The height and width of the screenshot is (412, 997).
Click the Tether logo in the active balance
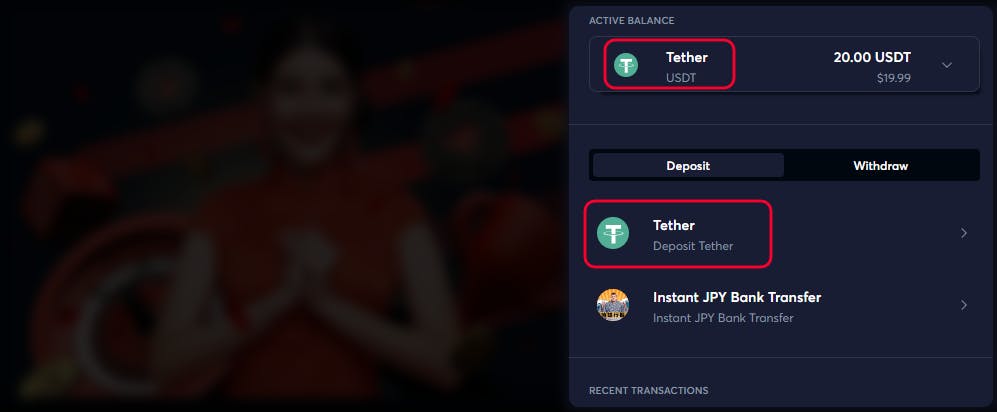coord(626,65)
